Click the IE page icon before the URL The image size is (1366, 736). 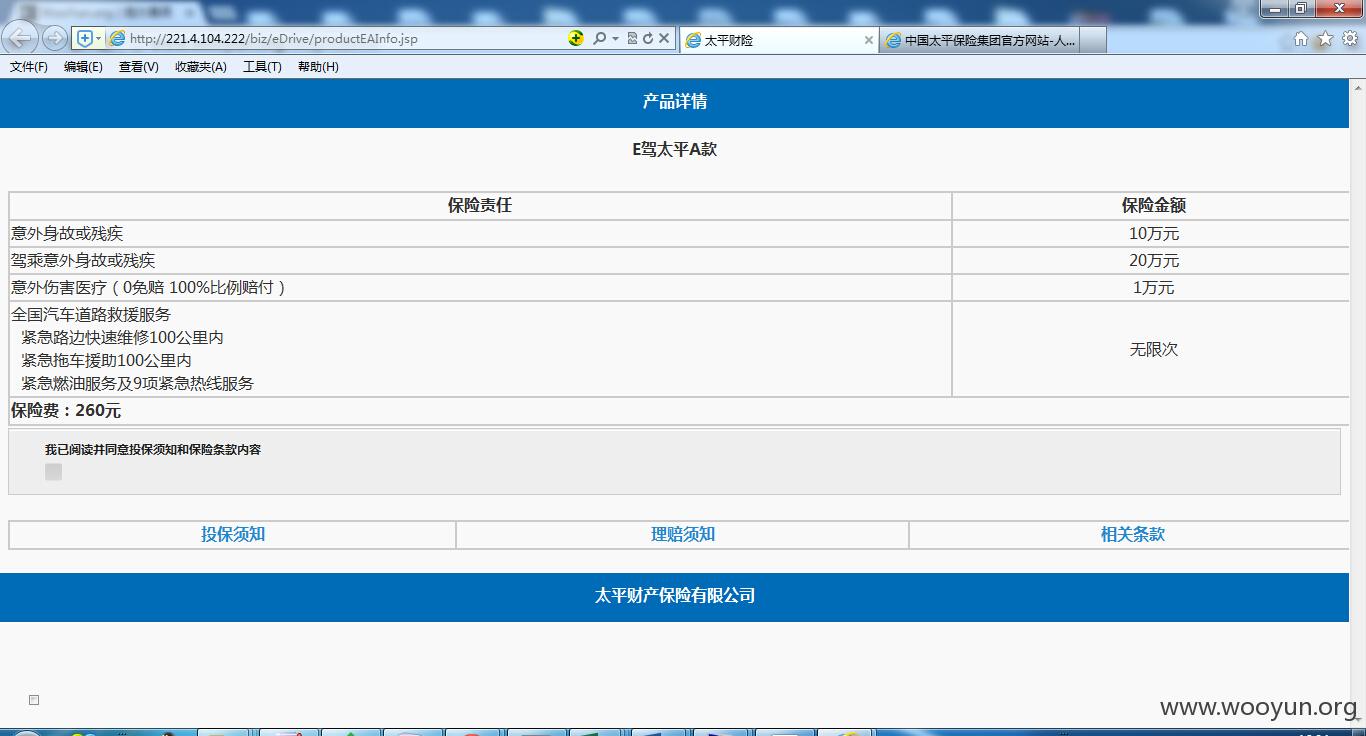(117, 38)
